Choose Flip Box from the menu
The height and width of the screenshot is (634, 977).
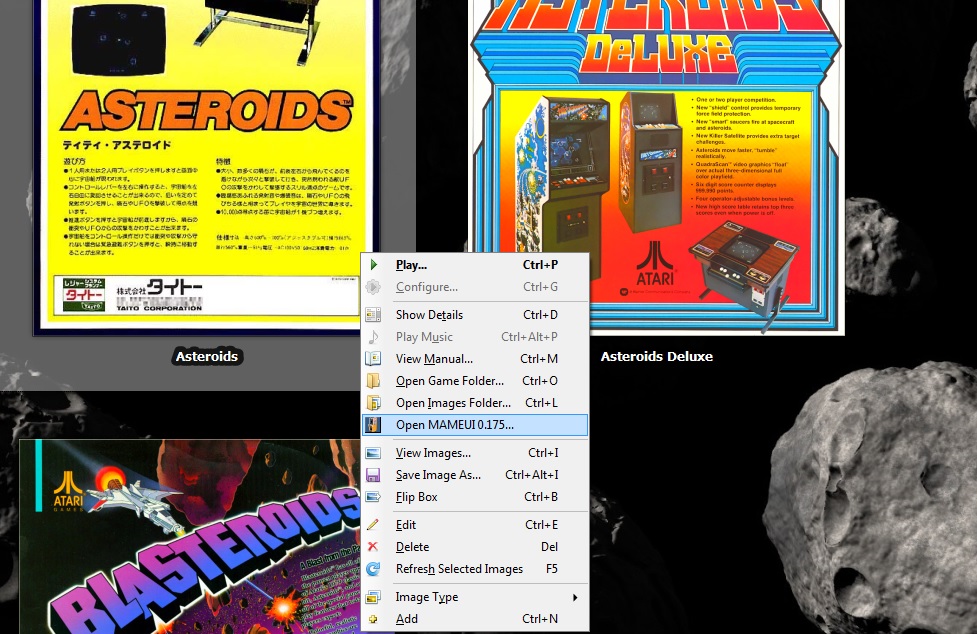click(x=475, y=497)
